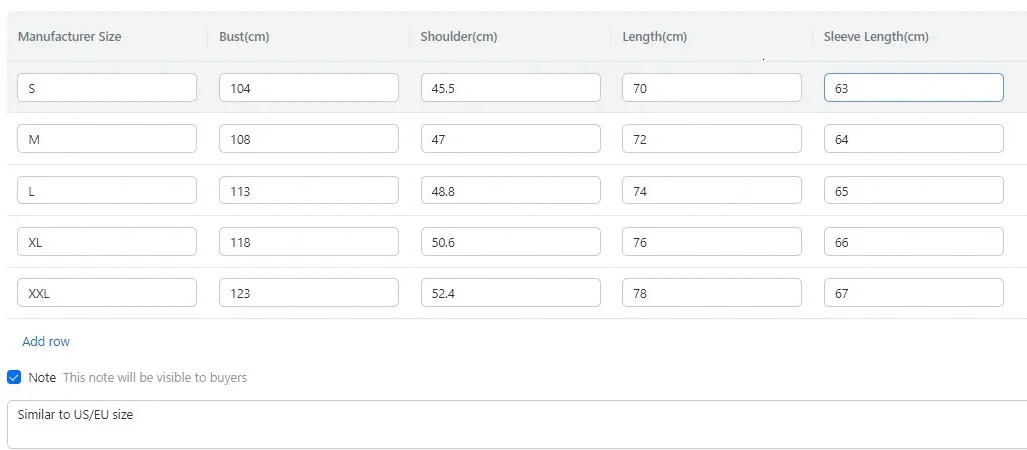Click the Similar to US/EU size note field

click(515, 424)
